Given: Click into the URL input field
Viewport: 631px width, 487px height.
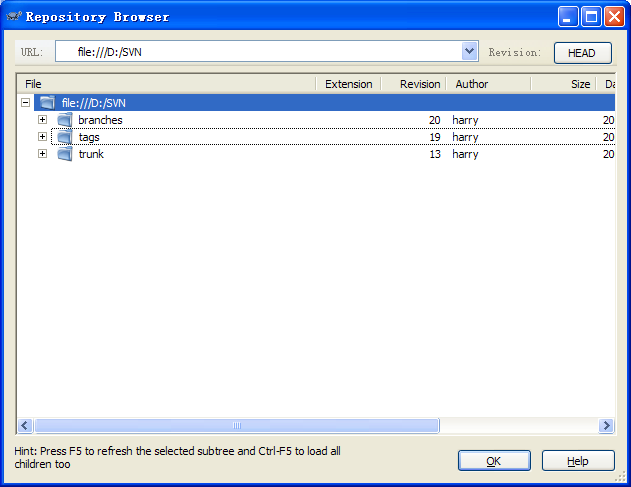Looking at the screenshot, I should [x=260, y=52].
